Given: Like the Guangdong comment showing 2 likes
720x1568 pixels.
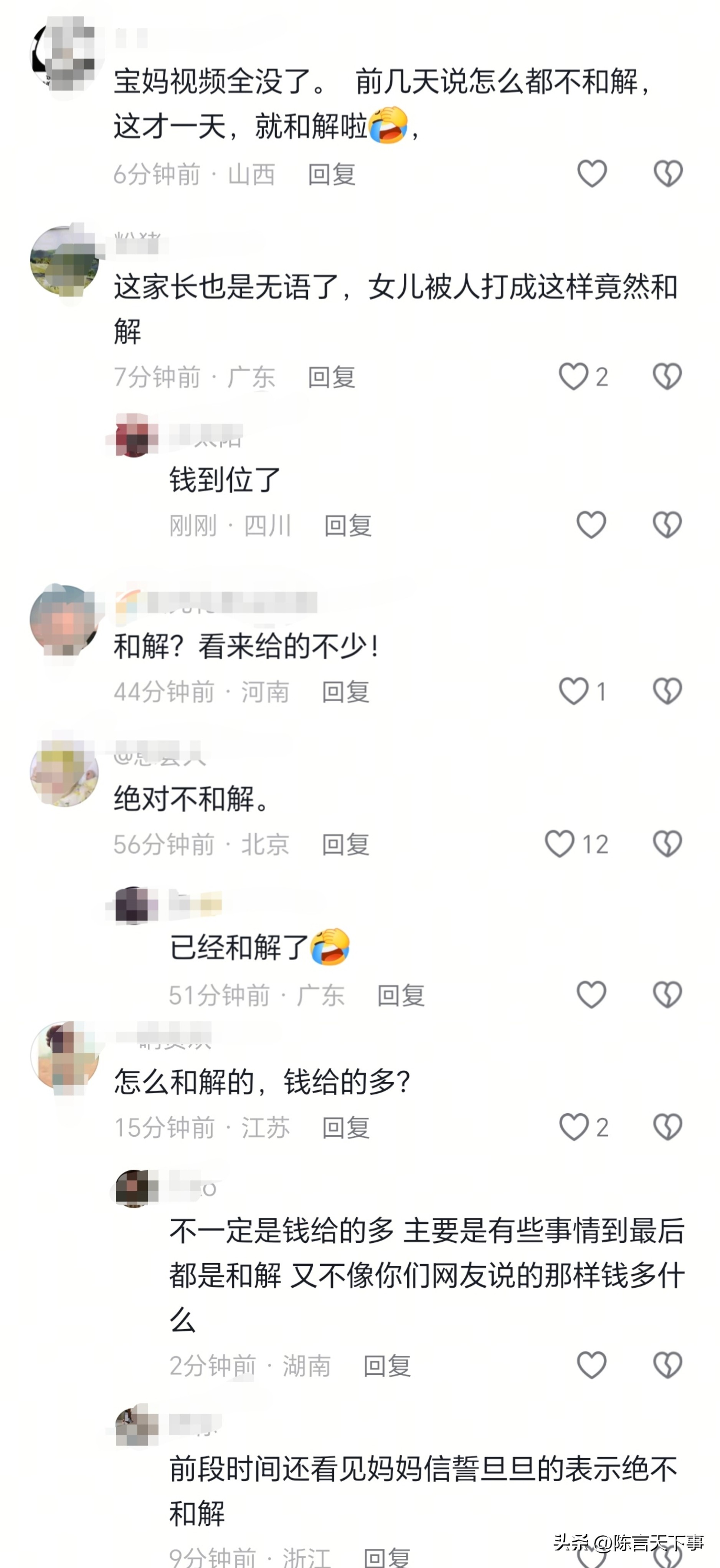Looking at the screenshot, I should [573, 377].
